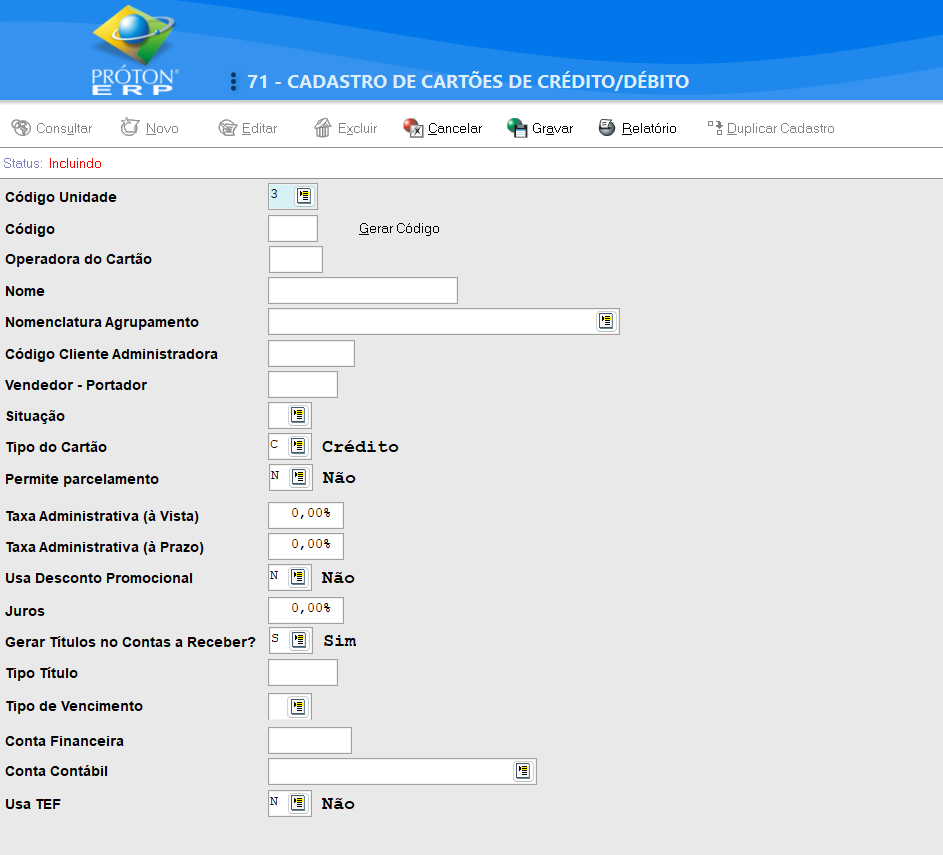This screenshot has width=943, height=855.
Task: Open Tipo de Vencimento selection list
Action: 298,706
